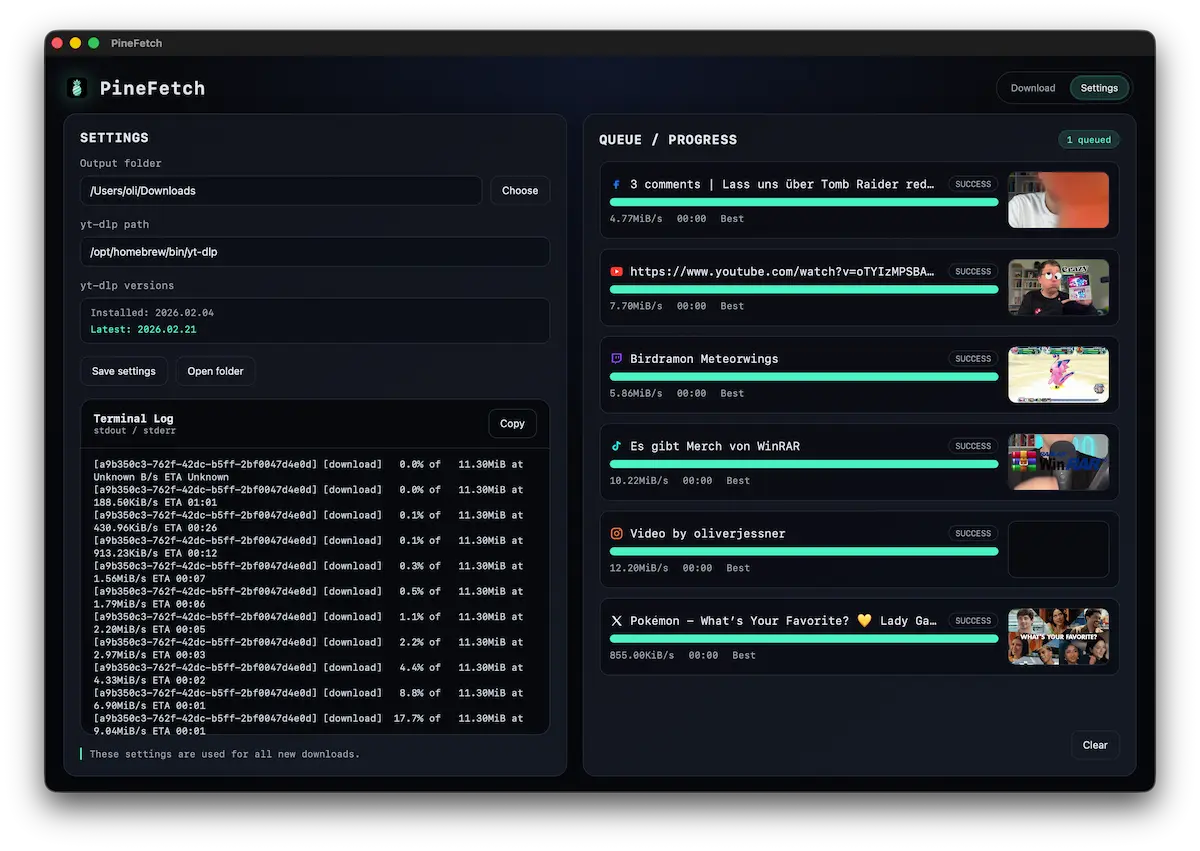Click the progress bar on the Birdramon download
The width and height of the screenshot is (1200, 851).
click(800, 377)
